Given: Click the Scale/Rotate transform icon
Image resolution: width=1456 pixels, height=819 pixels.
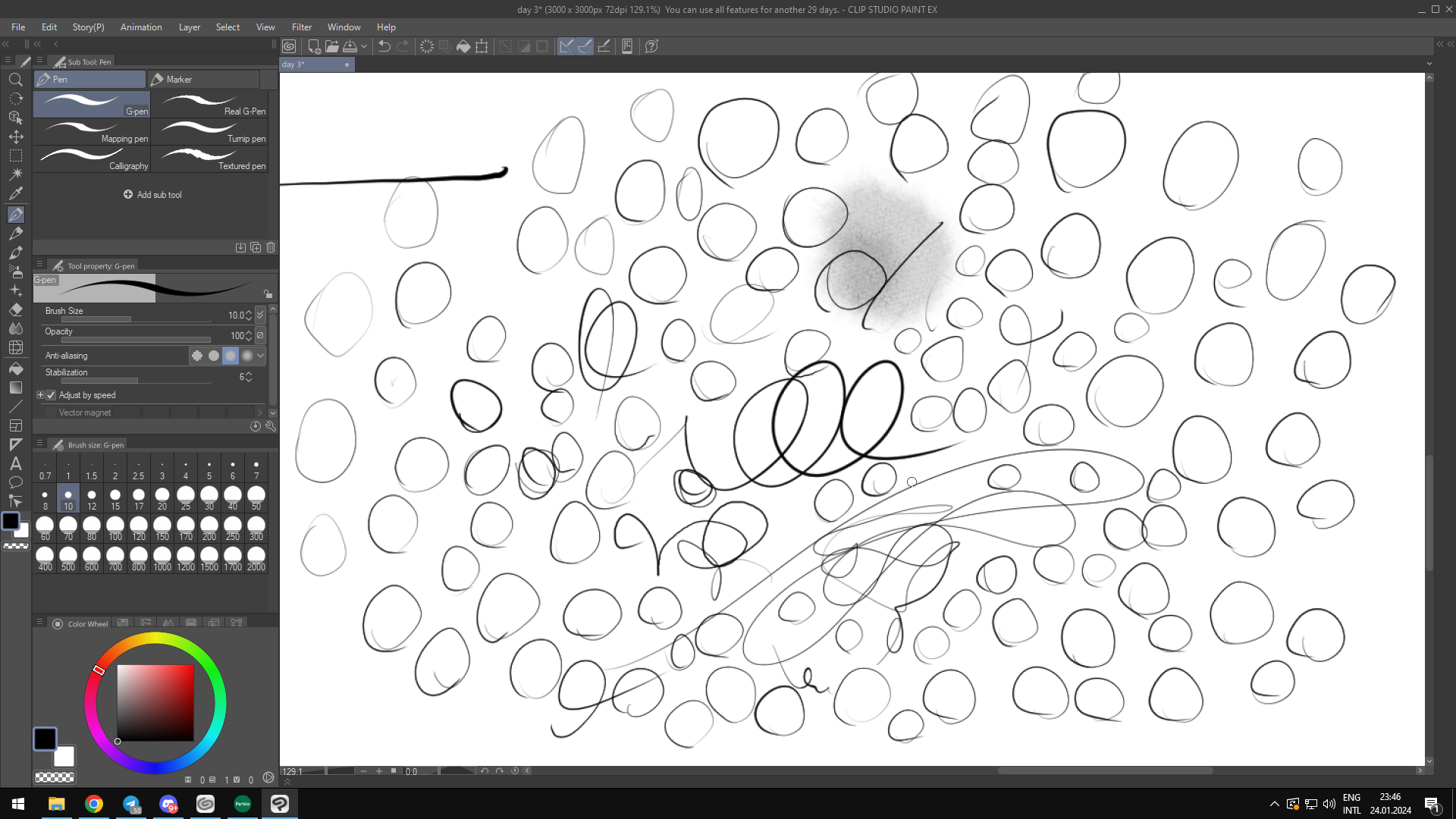Looking at the screenshot, I should coord(482,46).
